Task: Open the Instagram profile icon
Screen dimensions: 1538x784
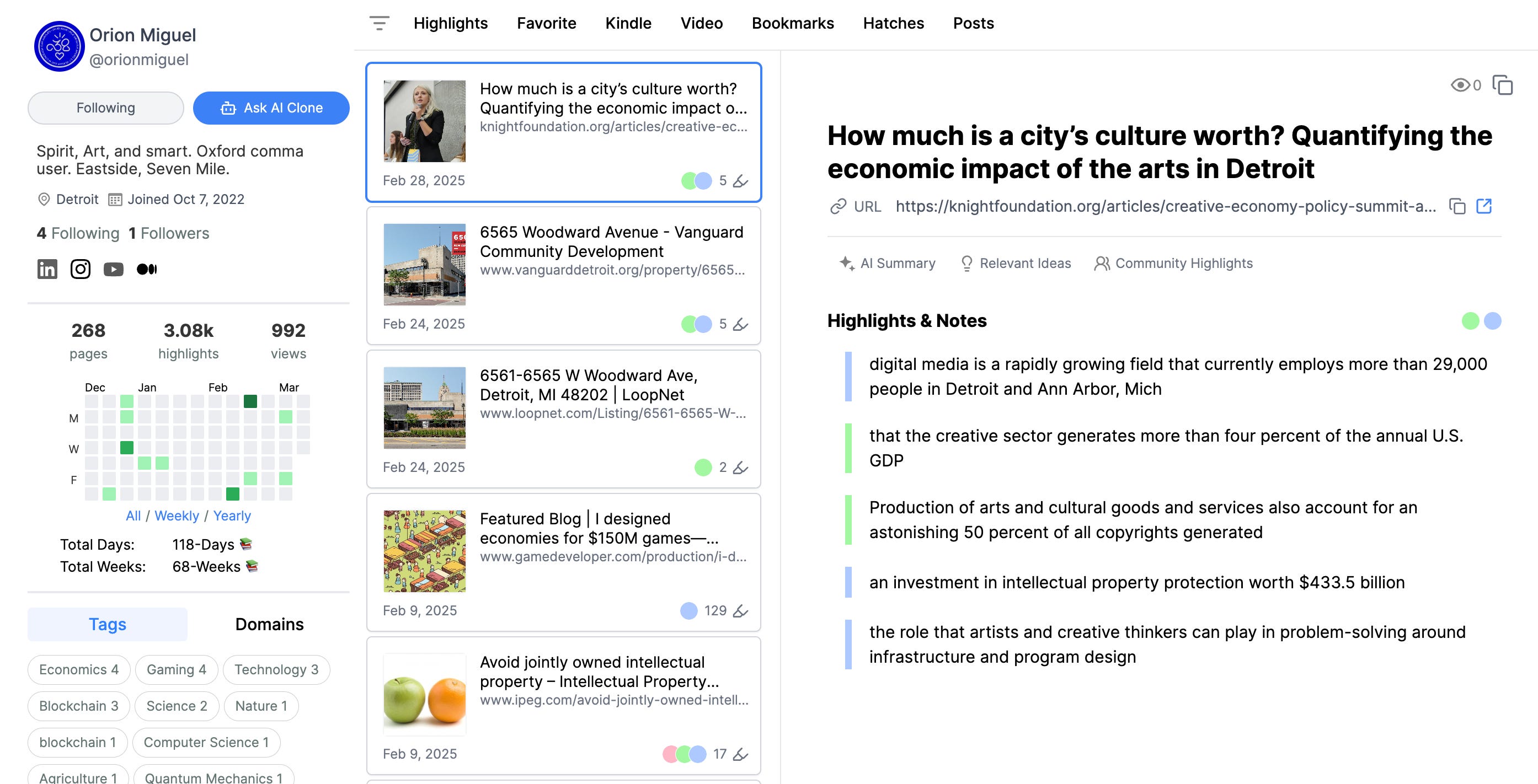Action: tap(81, 269)
